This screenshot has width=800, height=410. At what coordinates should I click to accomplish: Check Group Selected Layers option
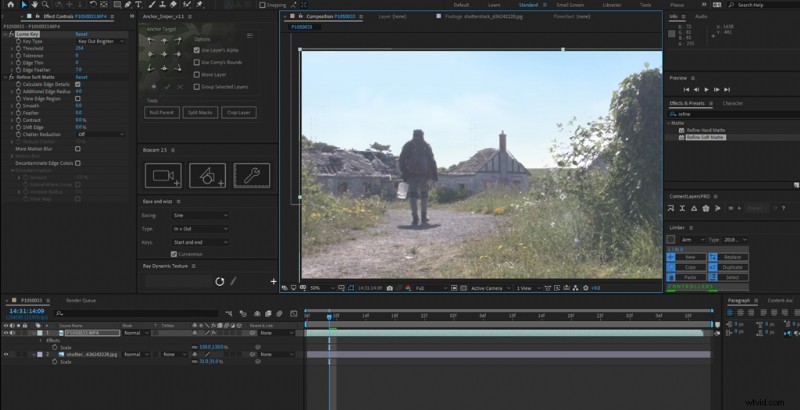[196, 87]
